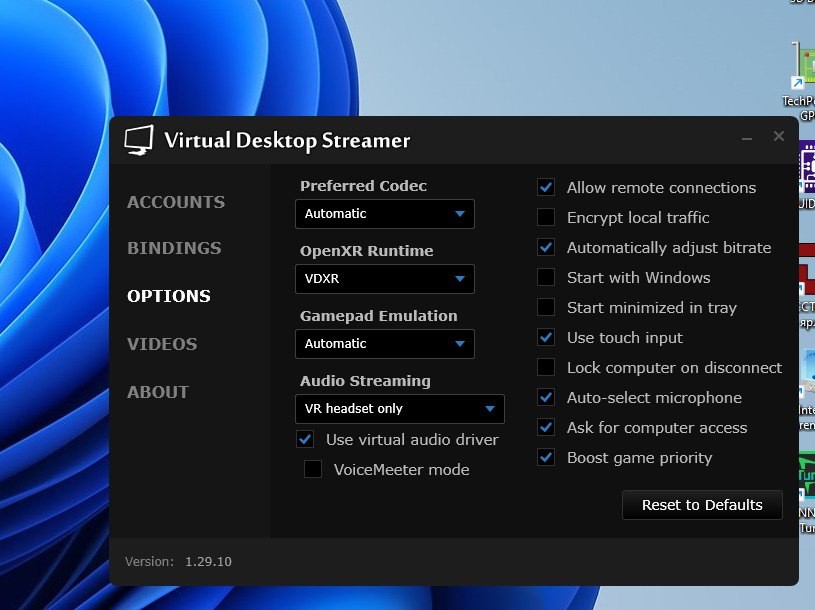
Task: Untick Boost game priority
Action: (x=546, y=457)
